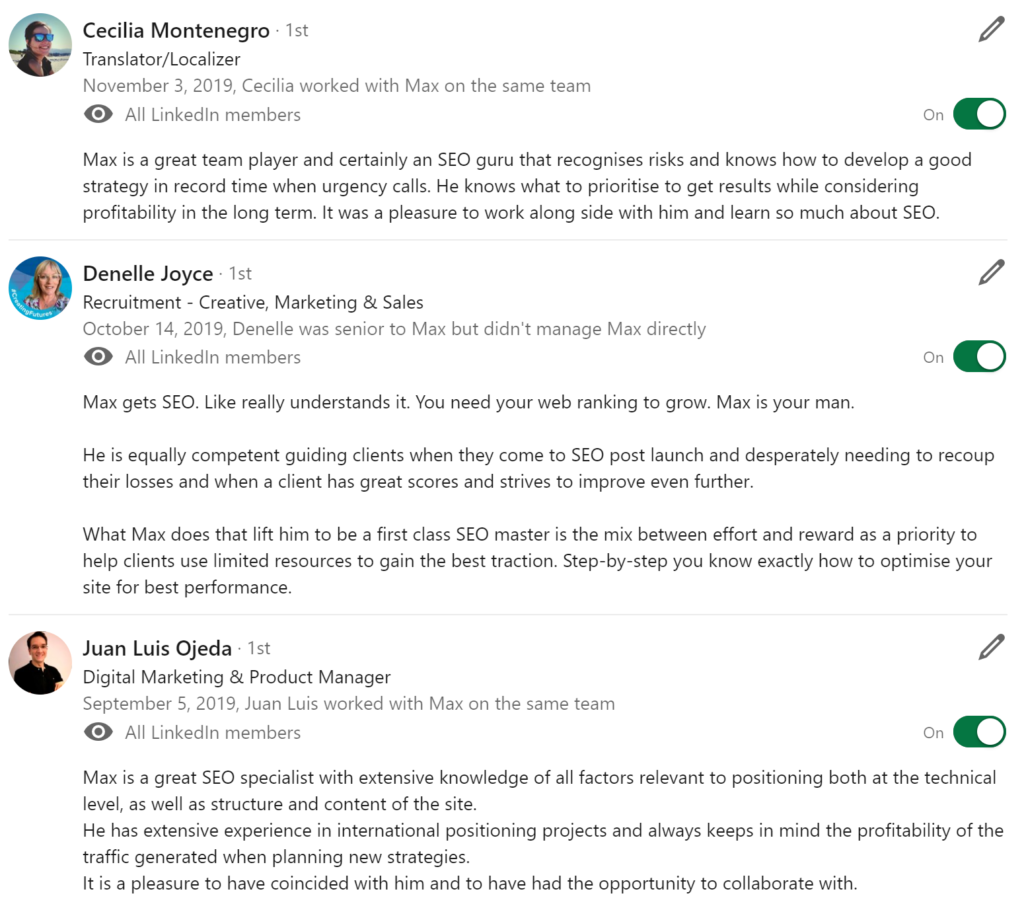Image resolution: width=1024 pixels, height=912 pixels.
Task: Click 'Digital Marketing & Product Manager' headline
Action: click(236, 678)
